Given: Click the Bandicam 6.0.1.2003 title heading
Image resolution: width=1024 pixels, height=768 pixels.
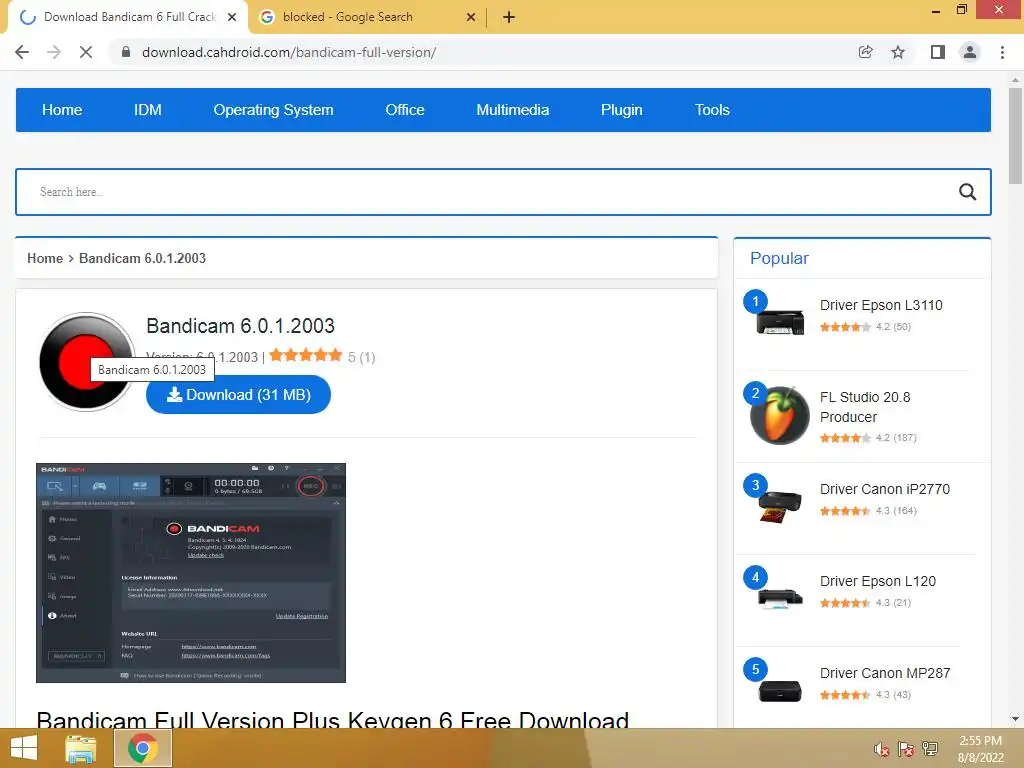Looking at the screenshot, I should 240,326.
